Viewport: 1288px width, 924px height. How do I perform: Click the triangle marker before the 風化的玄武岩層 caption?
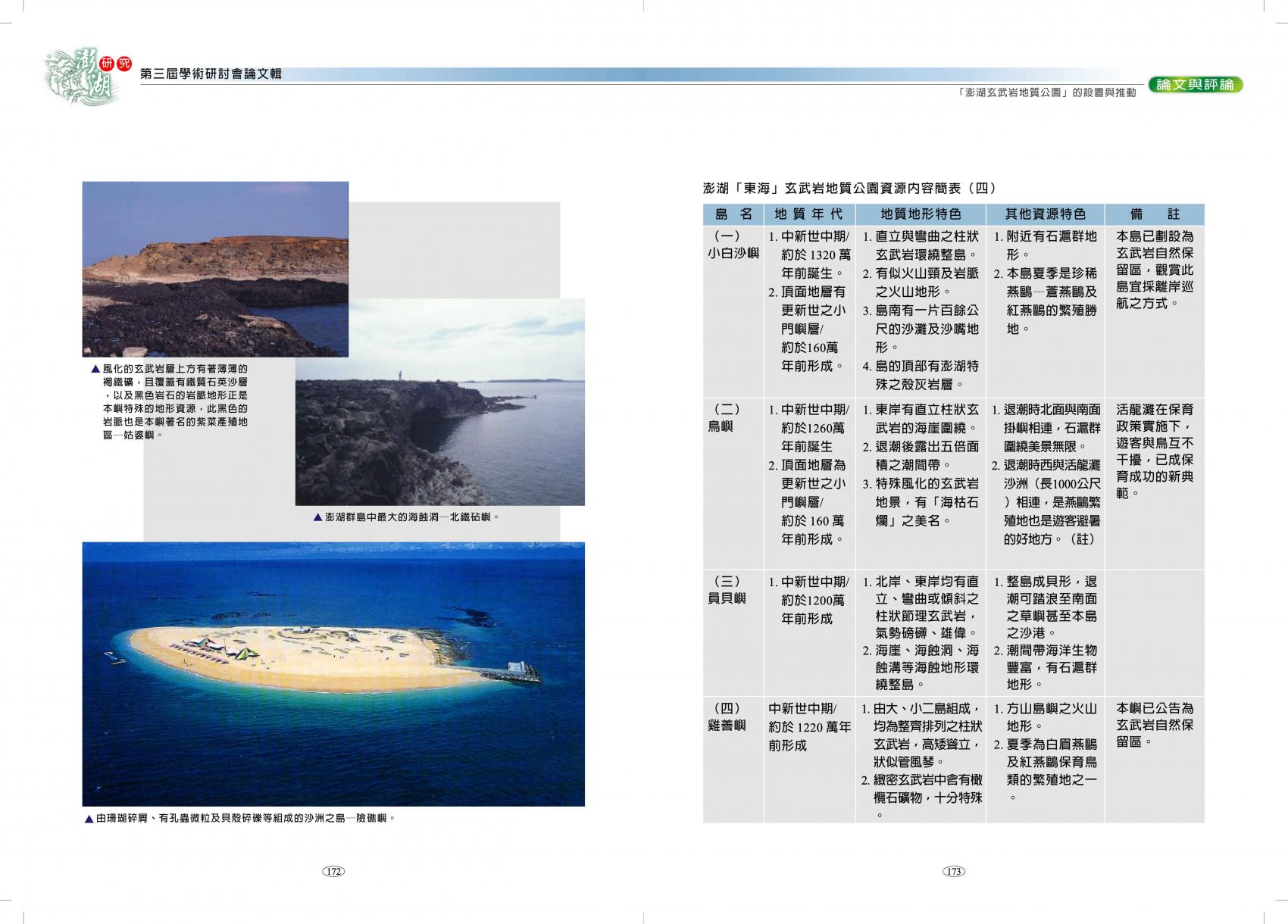95,369
